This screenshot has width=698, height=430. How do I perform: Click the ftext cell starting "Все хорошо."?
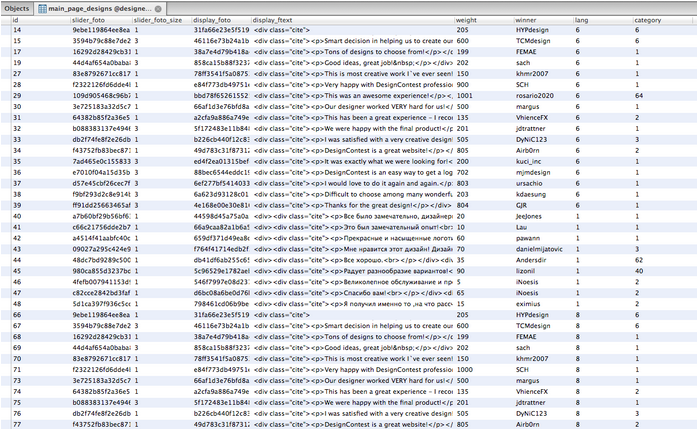[353, 260]
